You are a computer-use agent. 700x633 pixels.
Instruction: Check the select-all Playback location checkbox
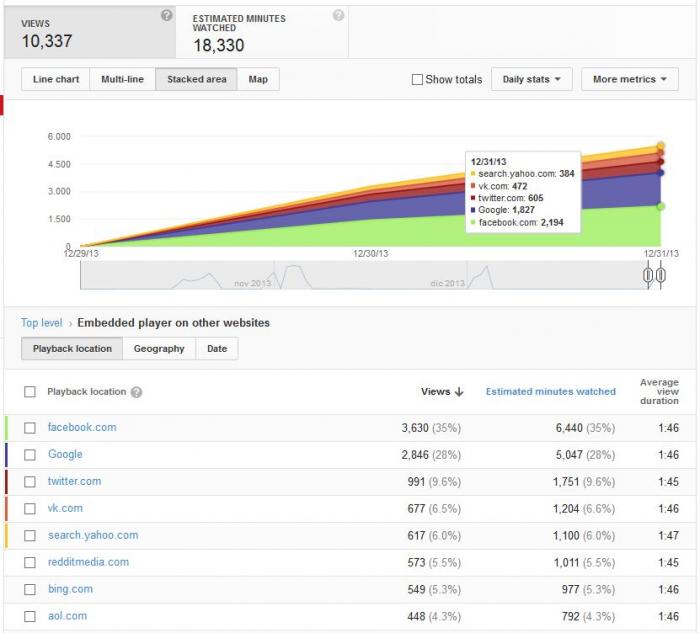[x=30, y=392]
